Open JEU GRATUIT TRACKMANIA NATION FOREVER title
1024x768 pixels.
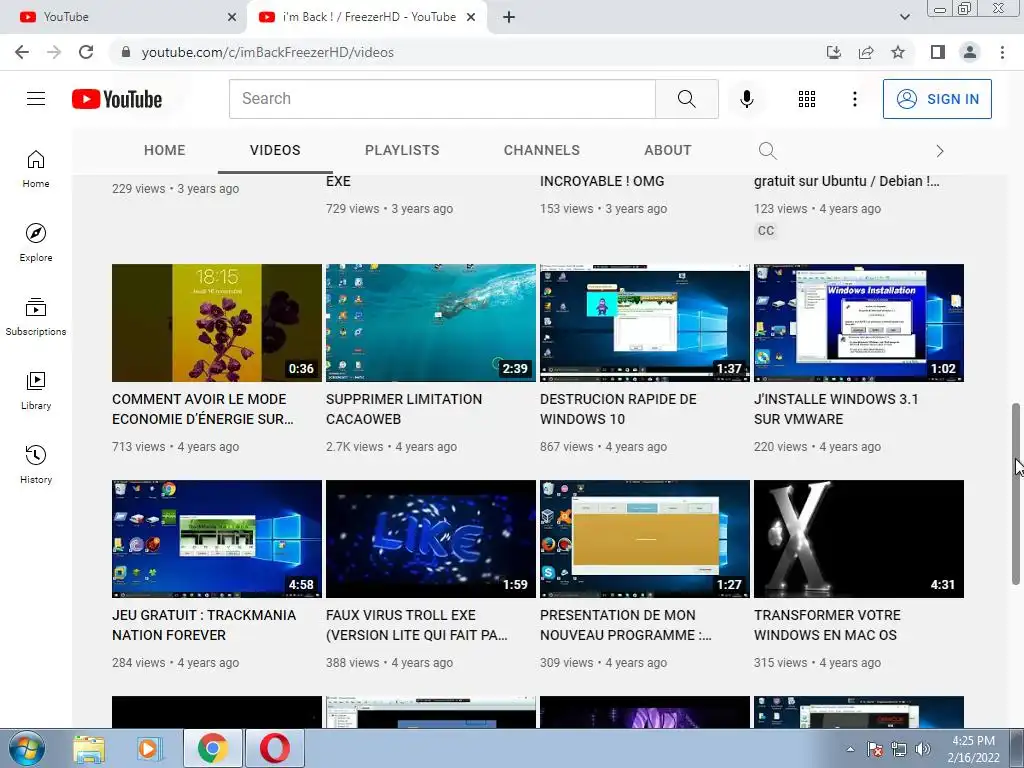pos(204,625)
